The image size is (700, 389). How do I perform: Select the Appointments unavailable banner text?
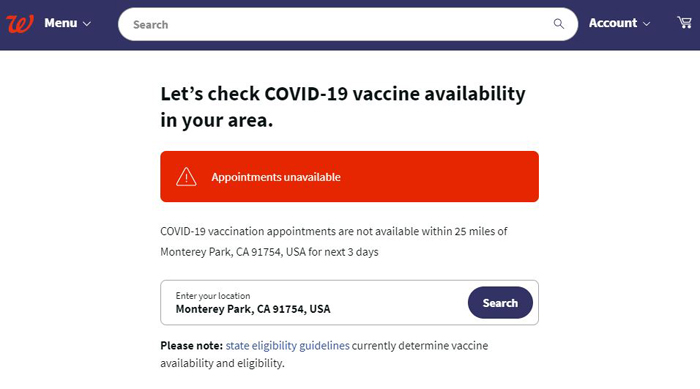276,177
